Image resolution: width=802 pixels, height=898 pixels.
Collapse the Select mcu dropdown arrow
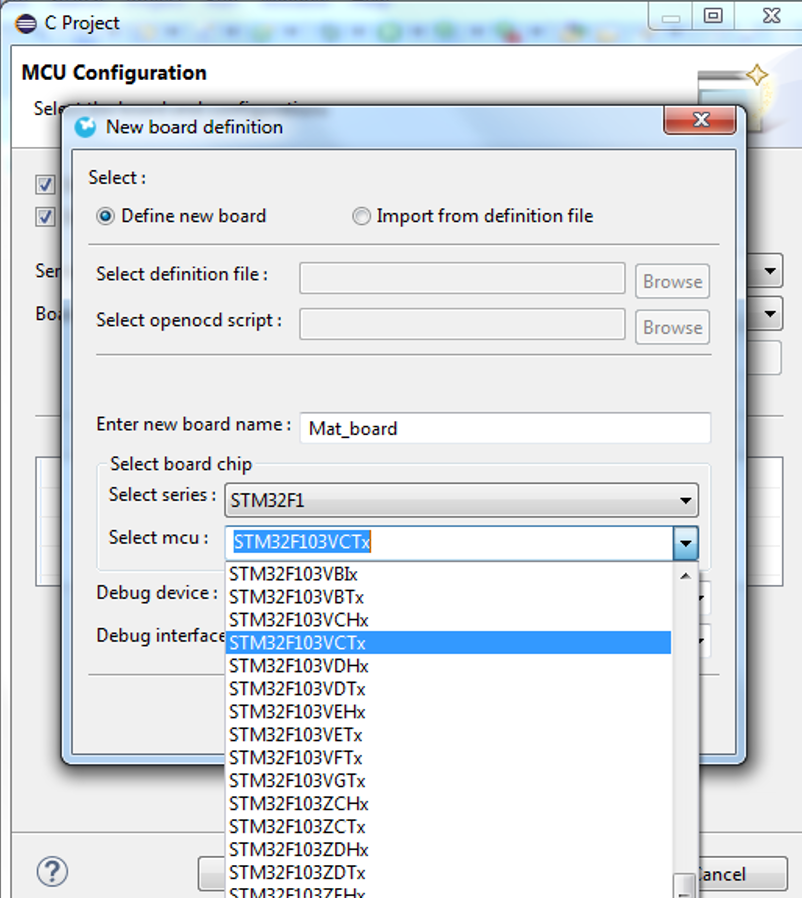[x=685, y=544]
